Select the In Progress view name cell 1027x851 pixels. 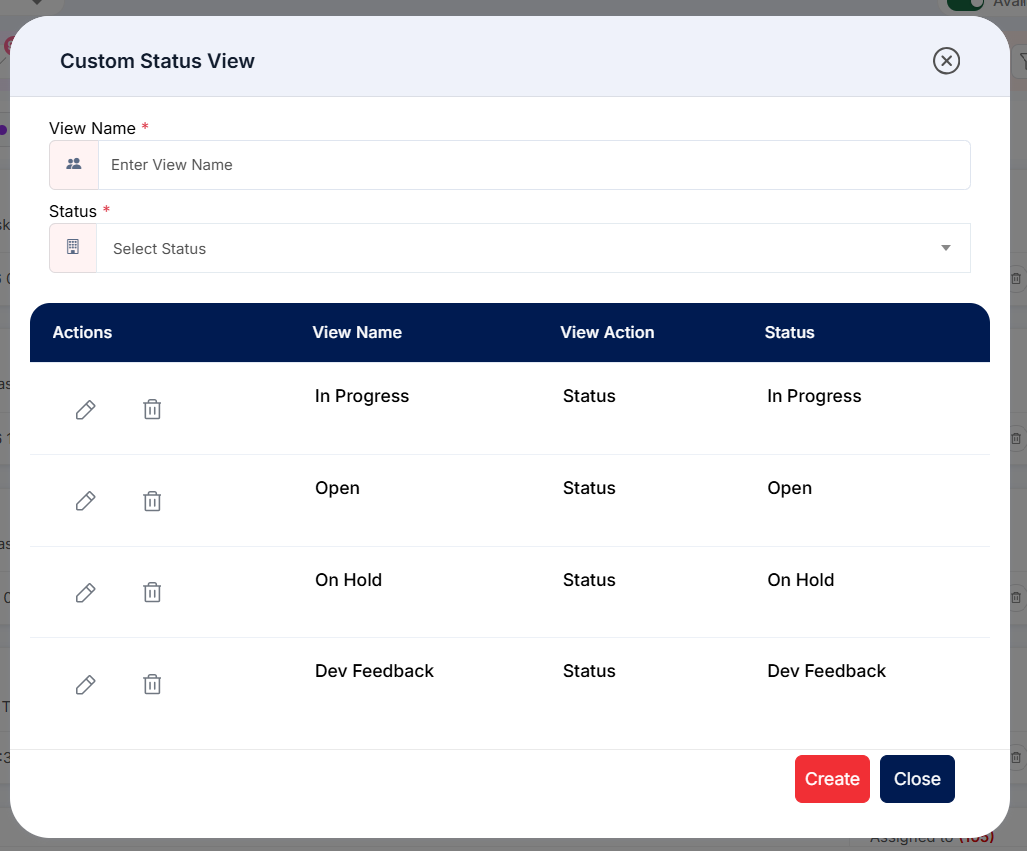pyautogui.click(x=362, y=396)
